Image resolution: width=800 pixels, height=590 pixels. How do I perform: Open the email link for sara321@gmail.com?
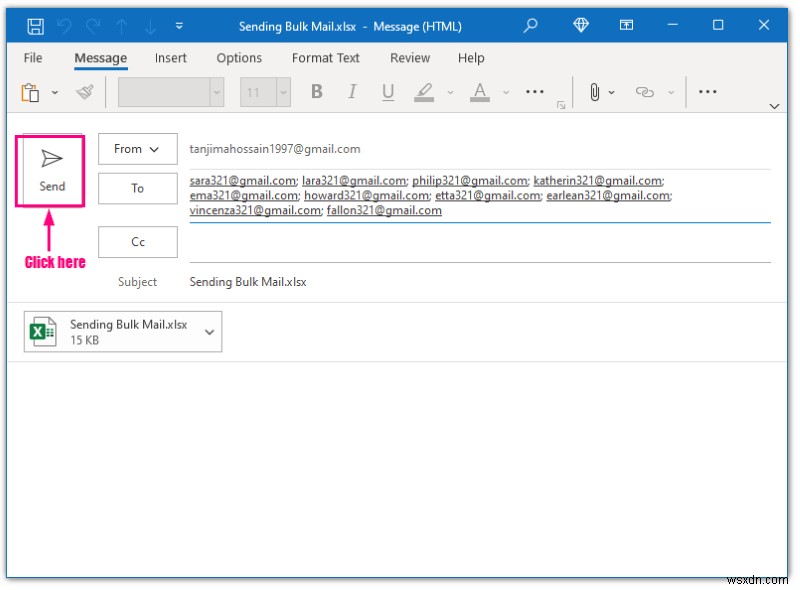240,182
